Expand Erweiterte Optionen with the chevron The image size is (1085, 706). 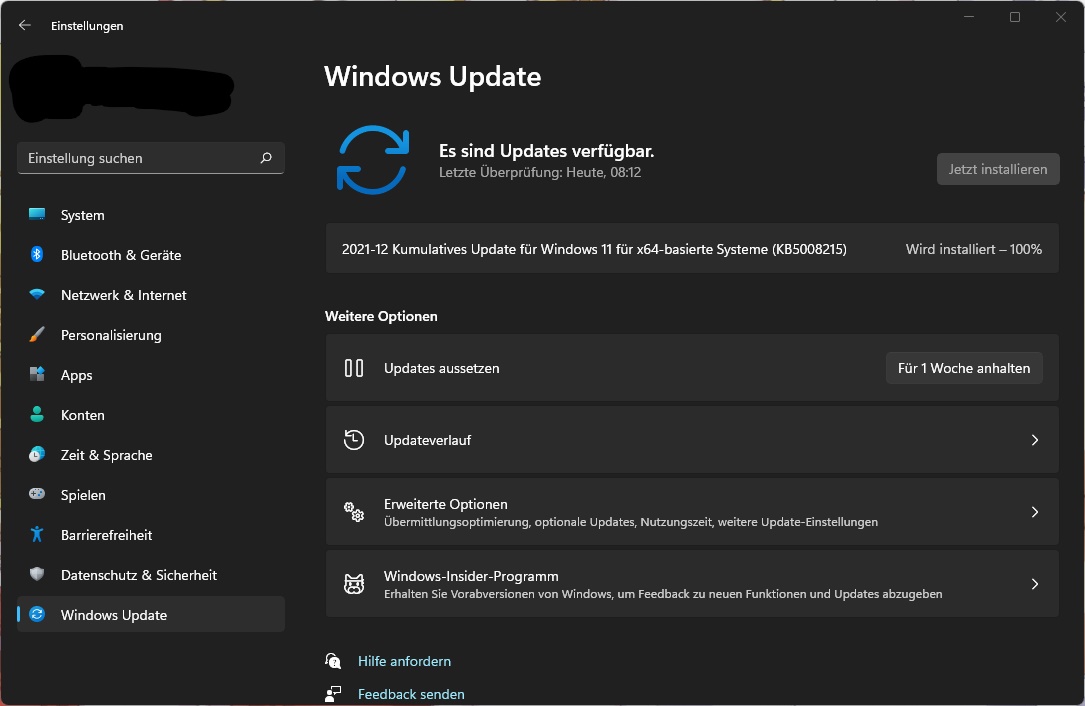(1034, 512)
